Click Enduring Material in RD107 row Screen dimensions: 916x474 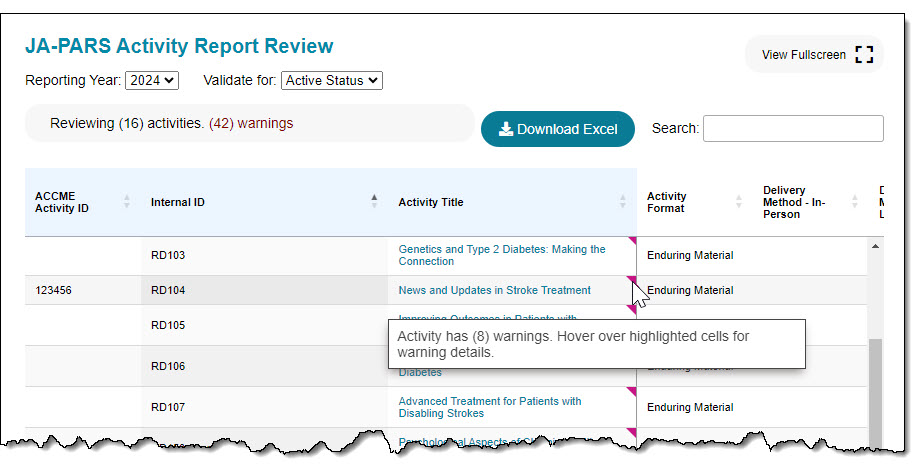pyautogui.click(x=690, y=407)
